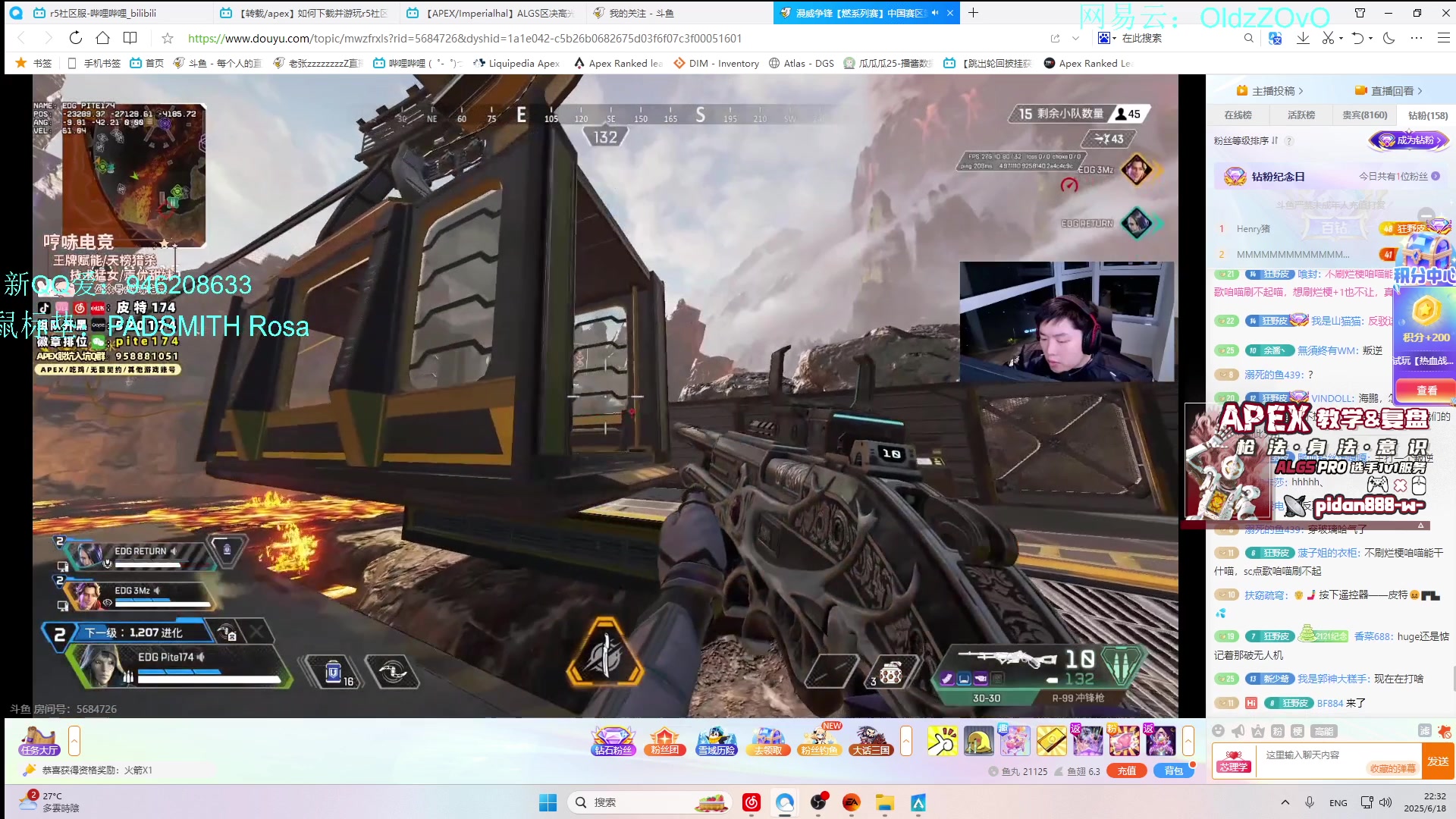Open the Atlas - DGS bookmark
The width and height of the screenshot is (1456, 819).
[x=801, y=63]
